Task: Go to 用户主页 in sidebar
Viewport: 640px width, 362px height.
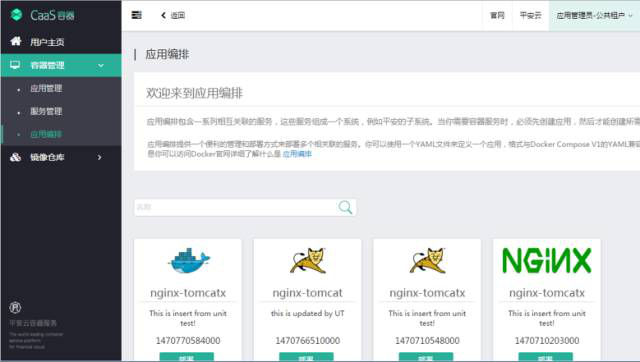Action: [x=47, y=42]
